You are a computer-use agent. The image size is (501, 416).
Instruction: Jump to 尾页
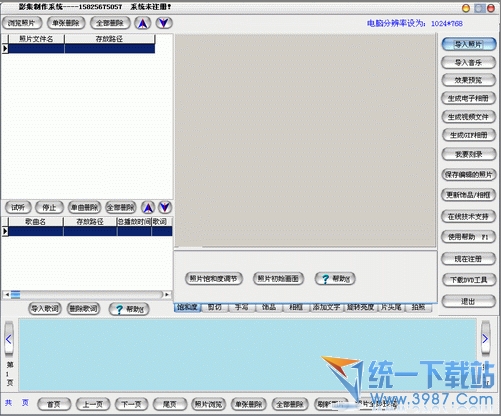click(170, 404)
